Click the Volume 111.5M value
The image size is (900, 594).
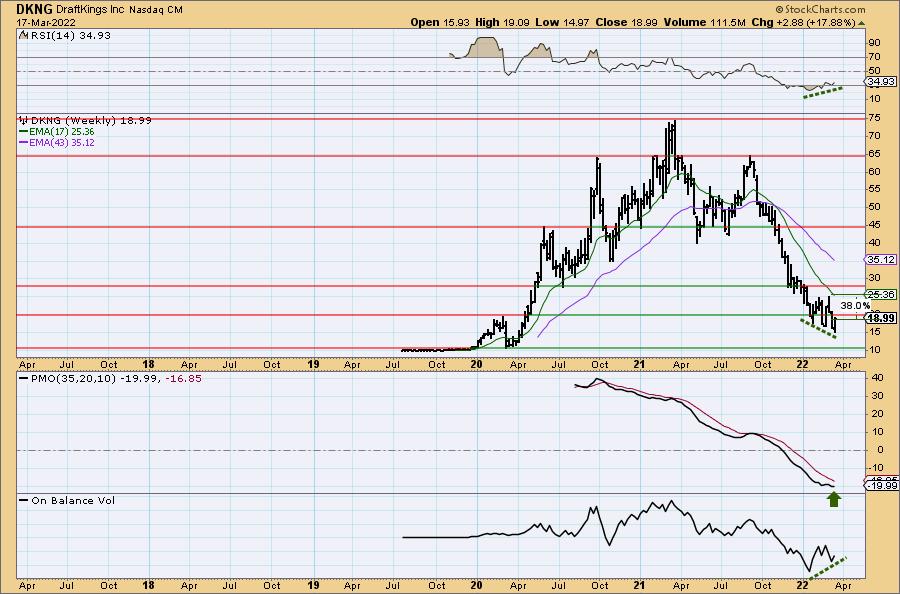click(704, 22)
